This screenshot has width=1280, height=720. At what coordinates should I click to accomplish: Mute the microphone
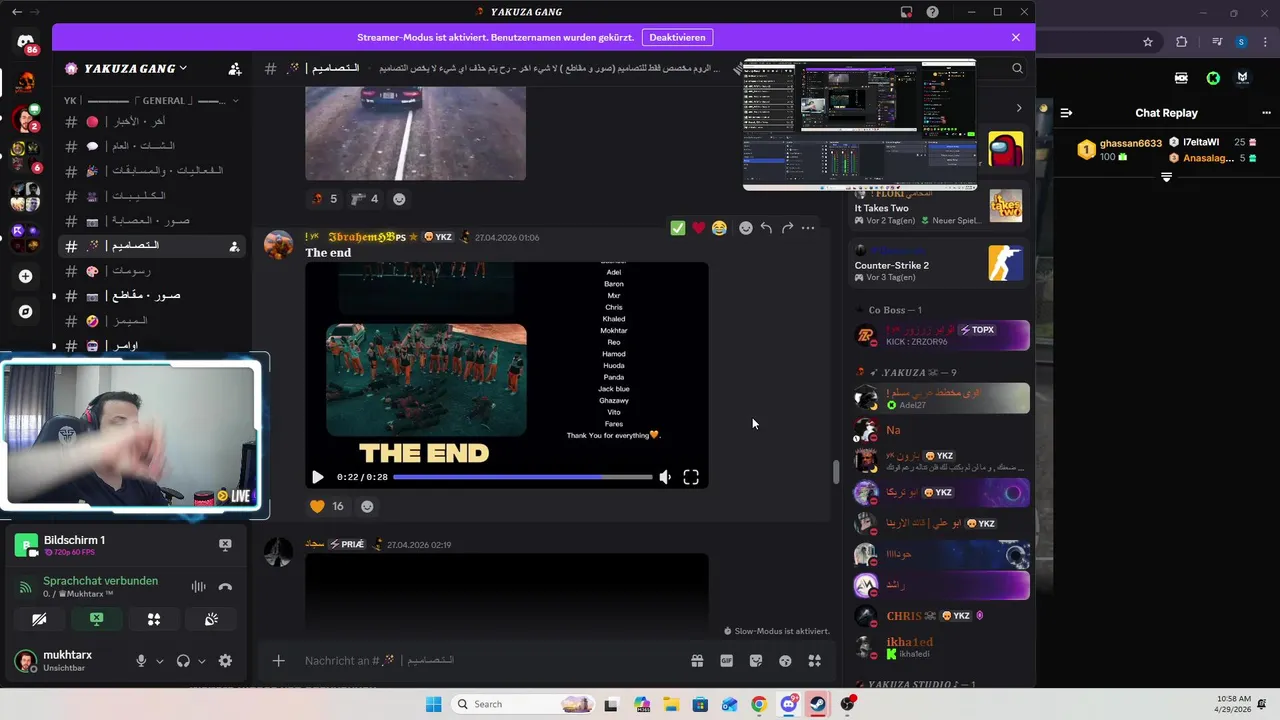click(141, 661)
